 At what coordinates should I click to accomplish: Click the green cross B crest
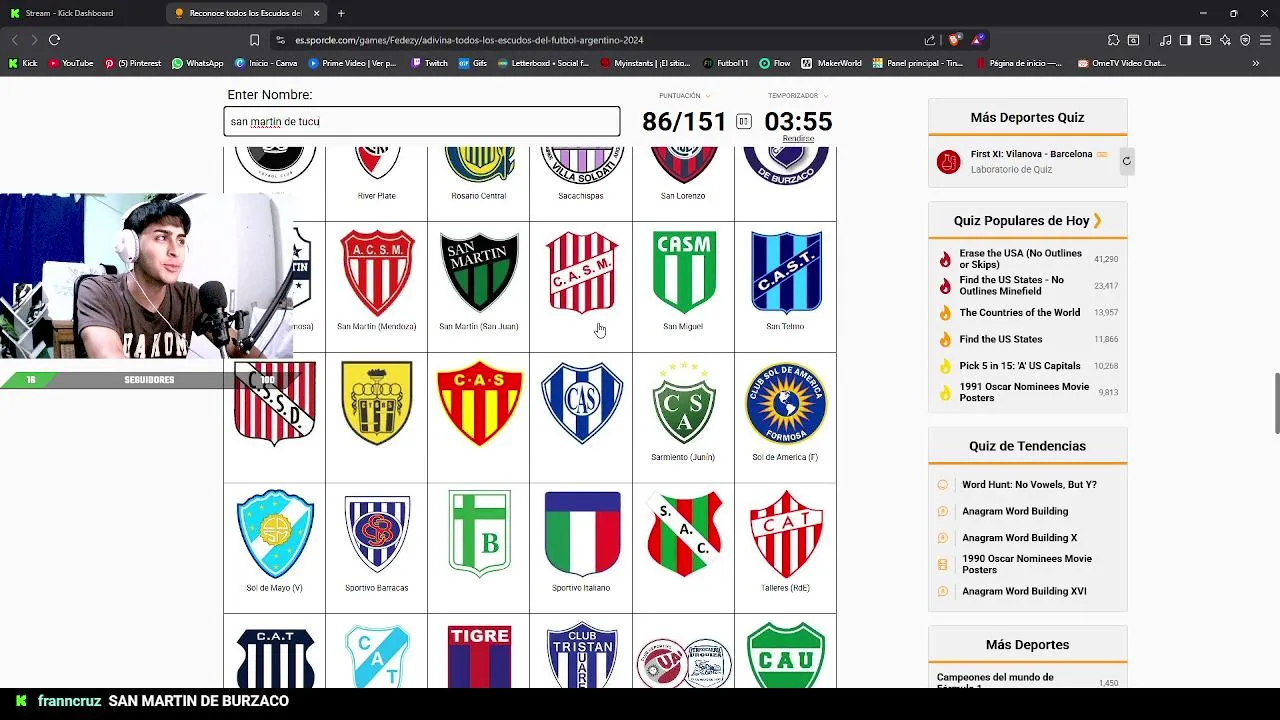[480, 533]
